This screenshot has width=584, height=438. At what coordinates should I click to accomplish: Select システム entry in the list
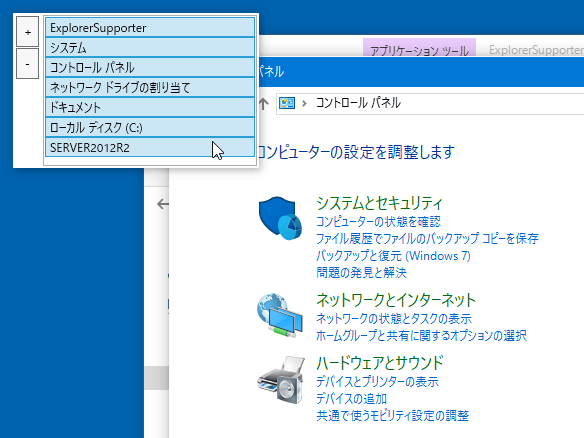150,48
